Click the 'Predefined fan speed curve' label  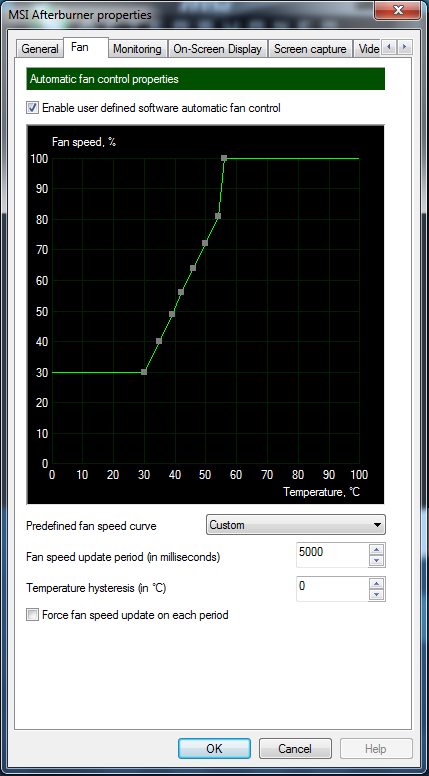[x=91, y=526]
